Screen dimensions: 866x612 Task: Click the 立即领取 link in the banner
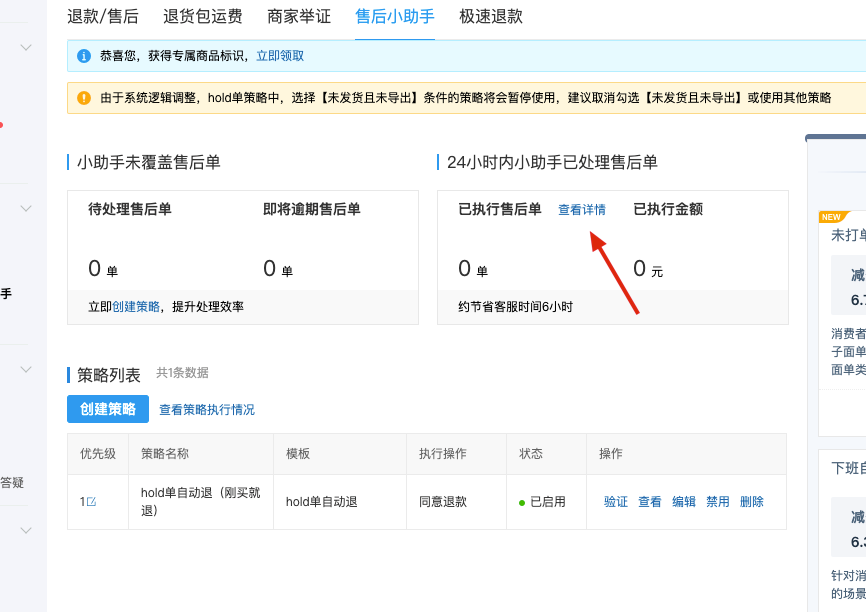280,56
